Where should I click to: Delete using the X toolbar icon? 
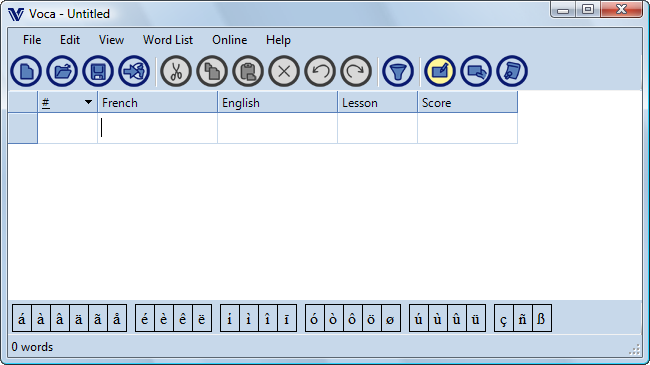284,71
